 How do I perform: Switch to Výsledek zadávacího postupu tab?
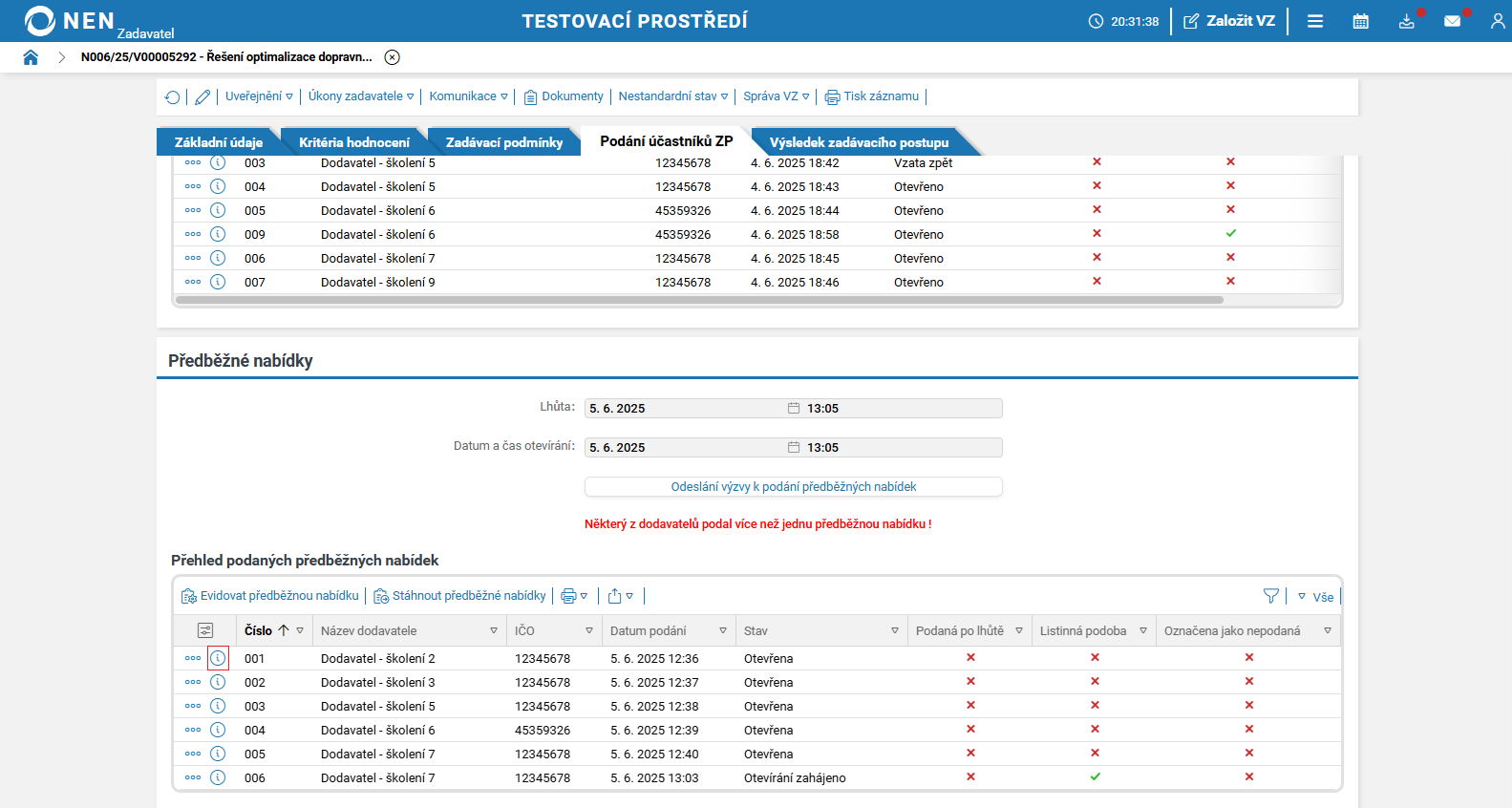point(860,142)
